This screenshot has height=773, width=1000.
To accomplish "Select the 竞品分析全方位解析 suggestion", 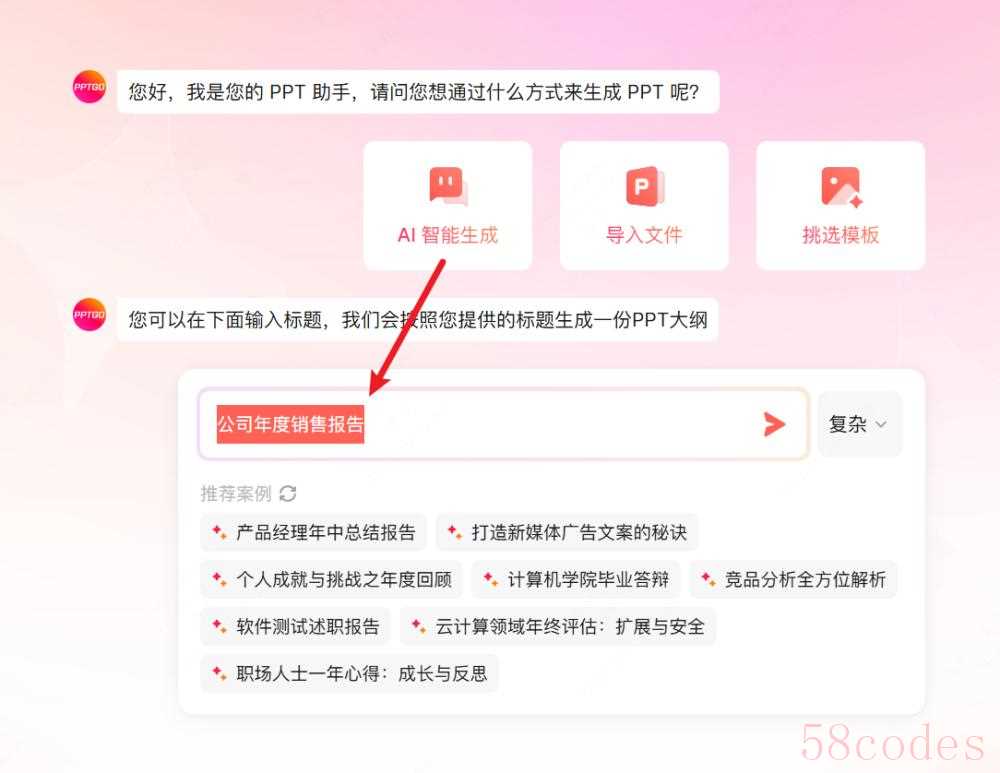I will click(x=793, y=580).
